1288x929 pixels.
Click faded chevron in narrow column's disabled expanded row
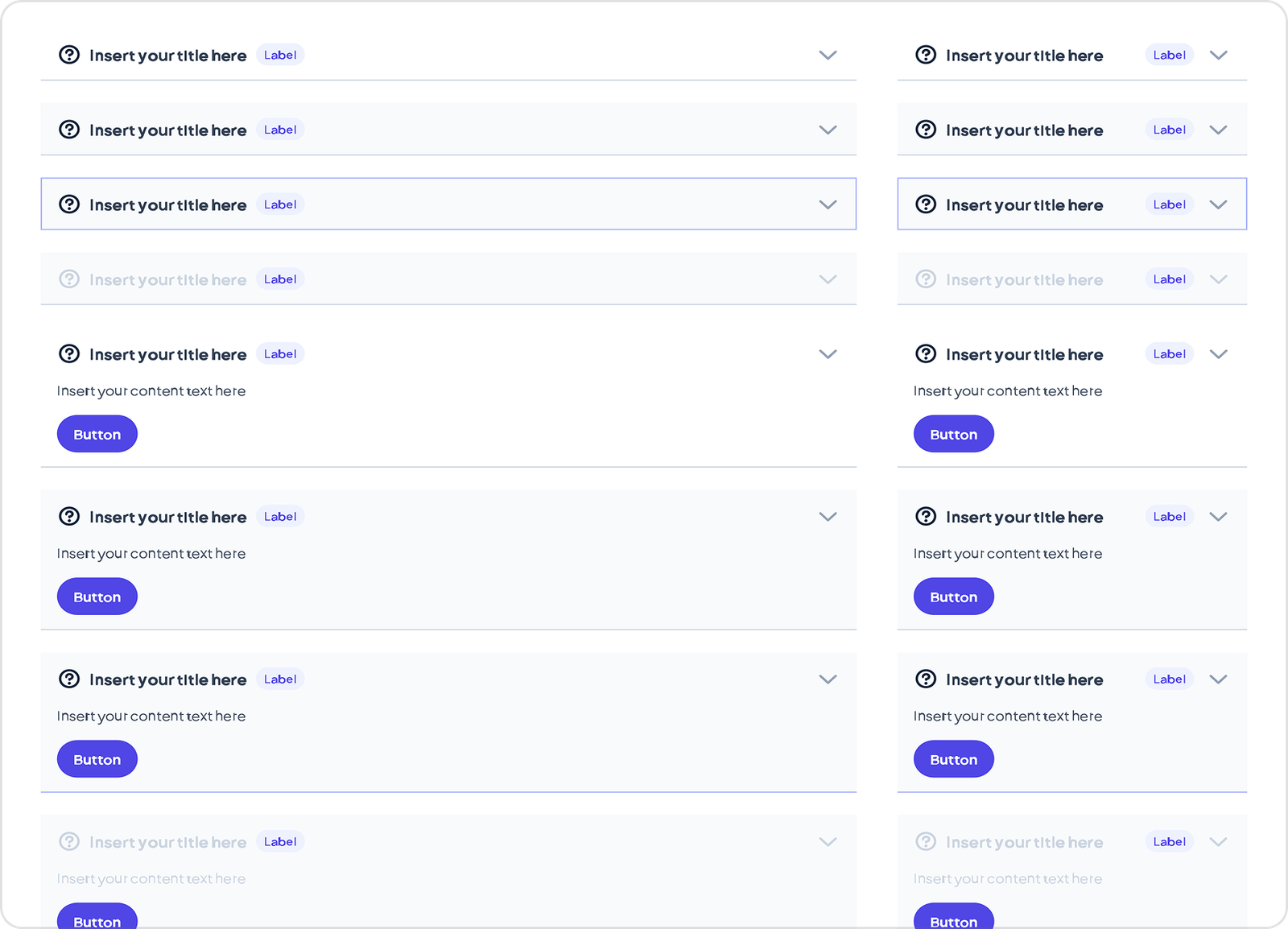tap(1218, 843)
